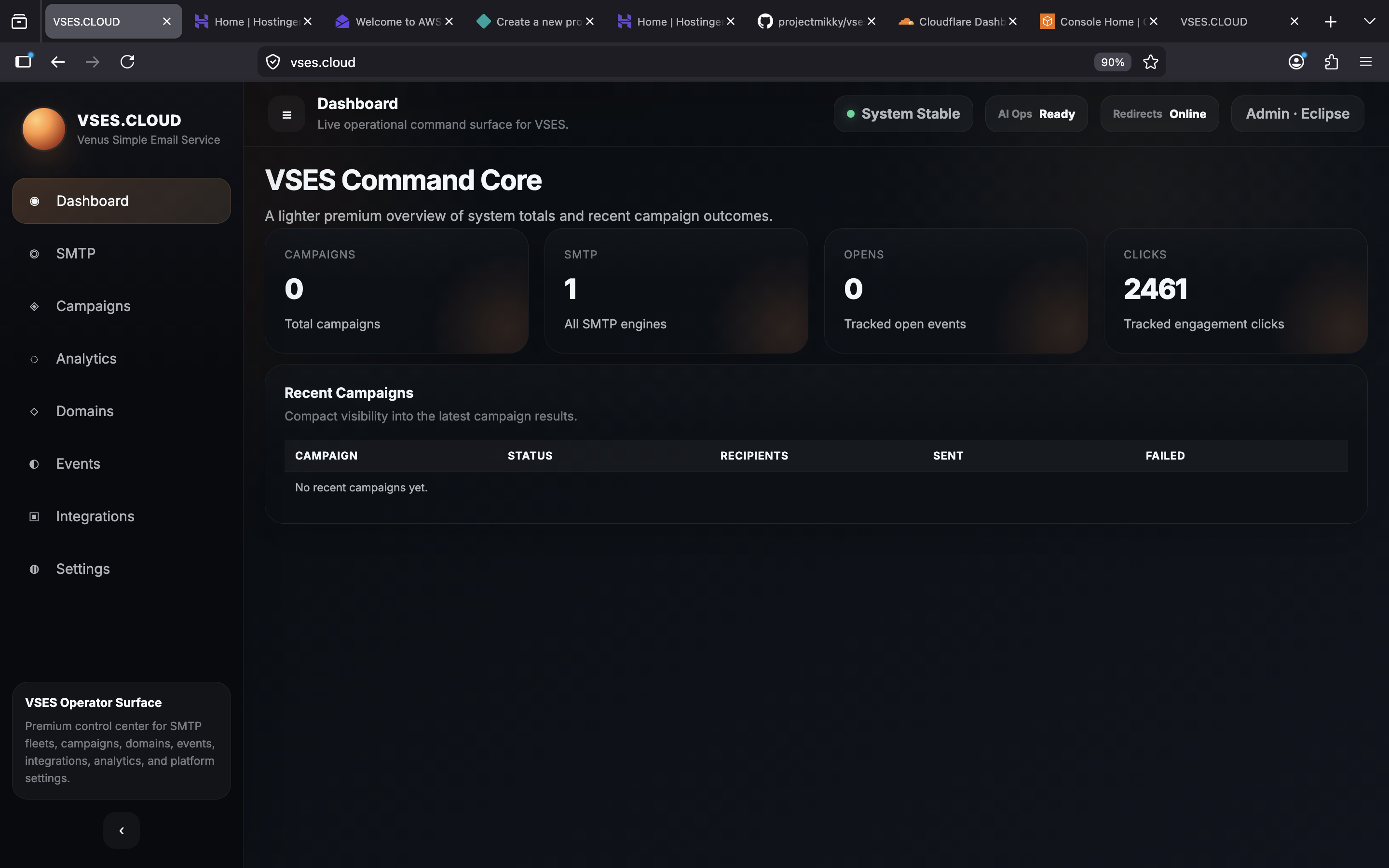Viewport: 1389px width, 868px height.
Task: Click the CAMPAIGN column header
Action: coord(326,456)
